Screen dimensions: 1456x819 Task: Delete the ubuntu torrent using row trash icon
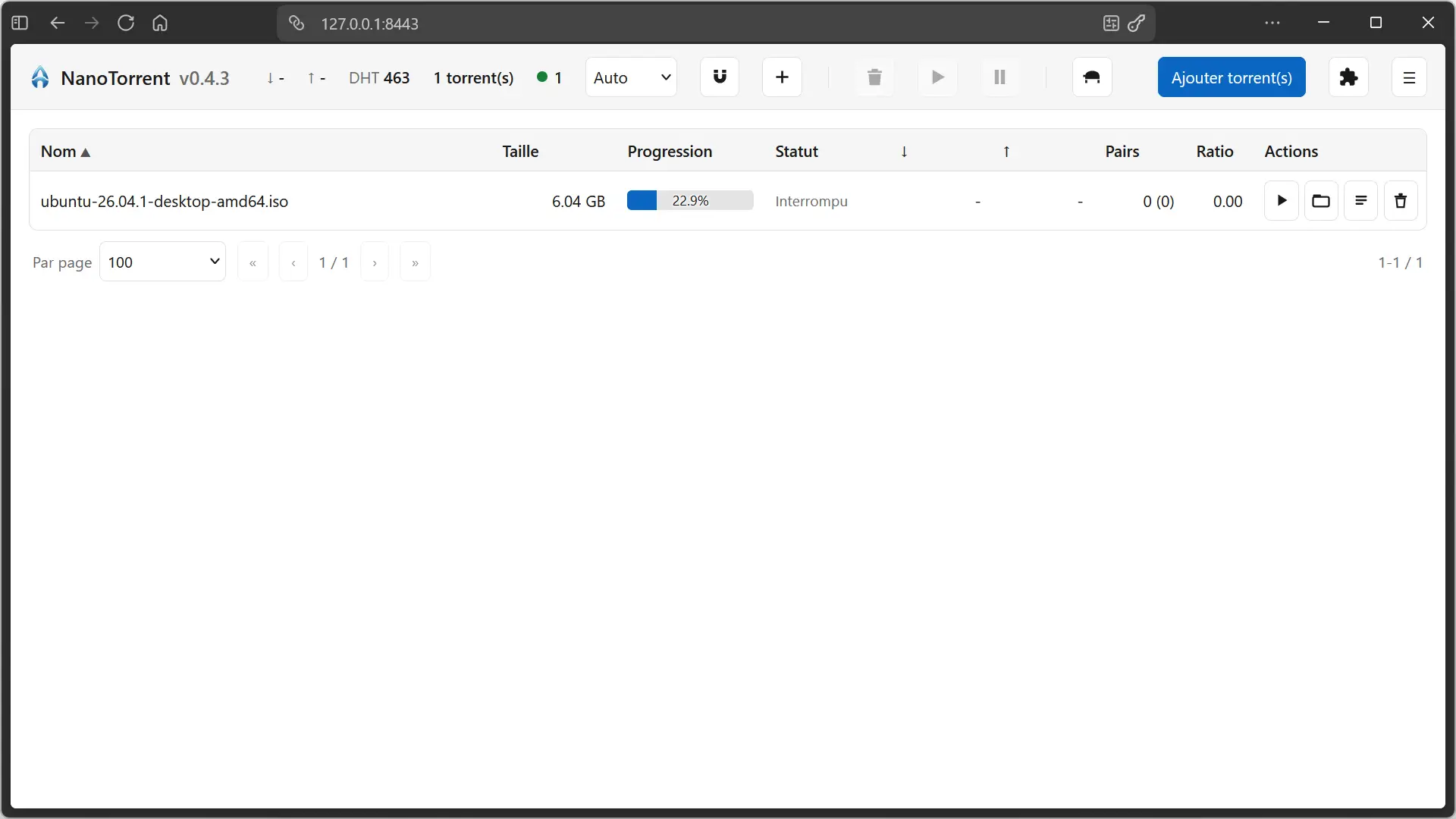[x=1401, y=201]
